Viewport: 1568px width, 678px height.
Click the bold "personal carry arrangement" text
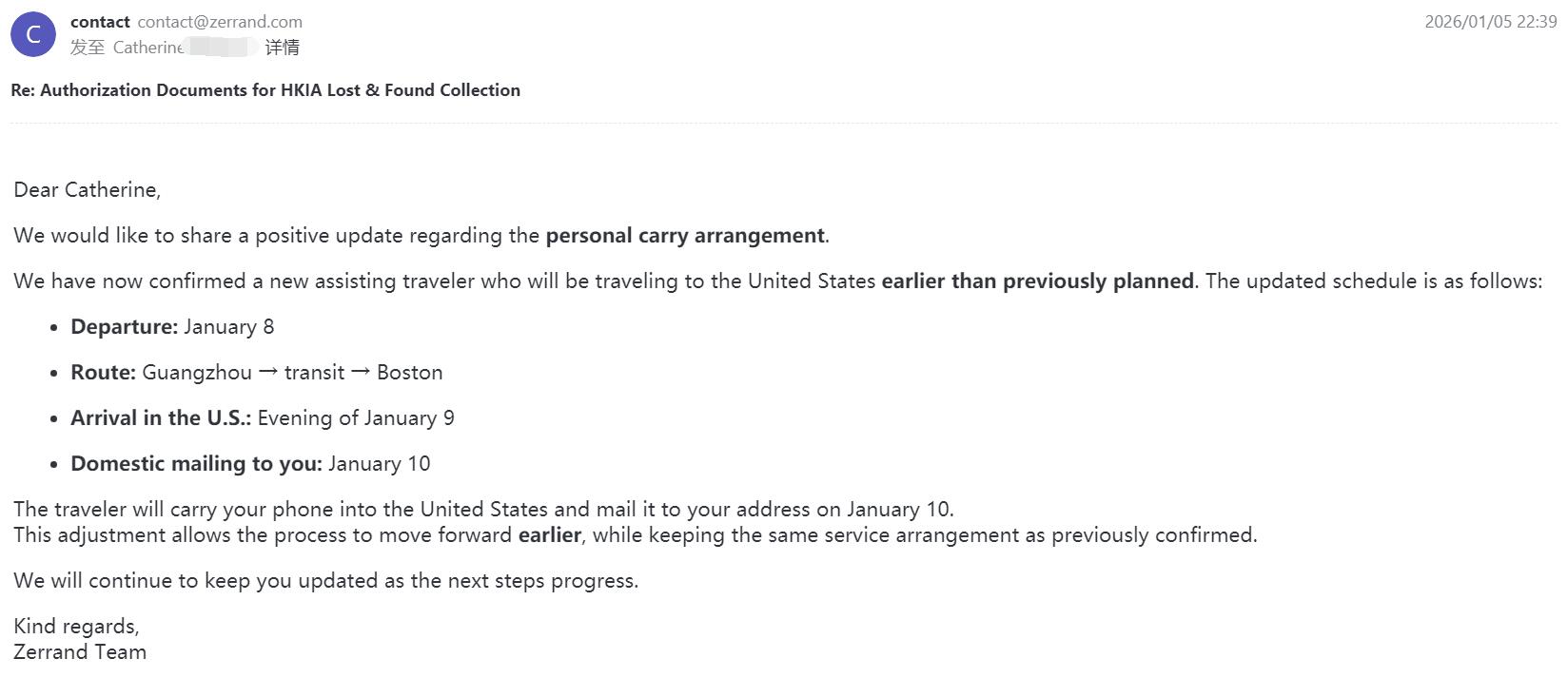[x=684, y=236]
